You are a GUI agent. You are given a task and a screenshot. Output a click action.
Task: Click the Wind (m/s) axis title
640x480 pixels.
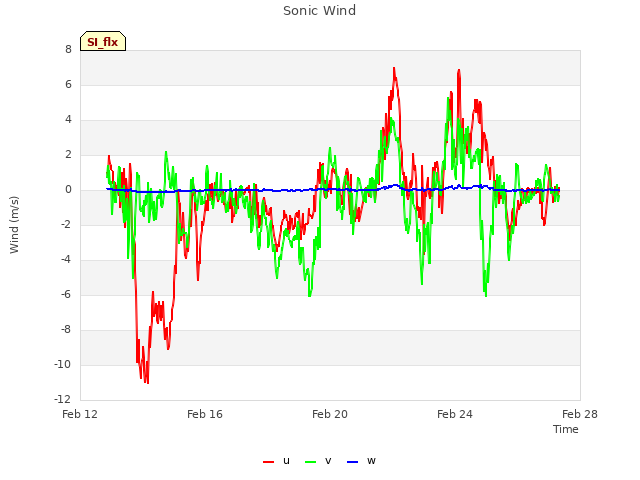(x=14, y=225)
